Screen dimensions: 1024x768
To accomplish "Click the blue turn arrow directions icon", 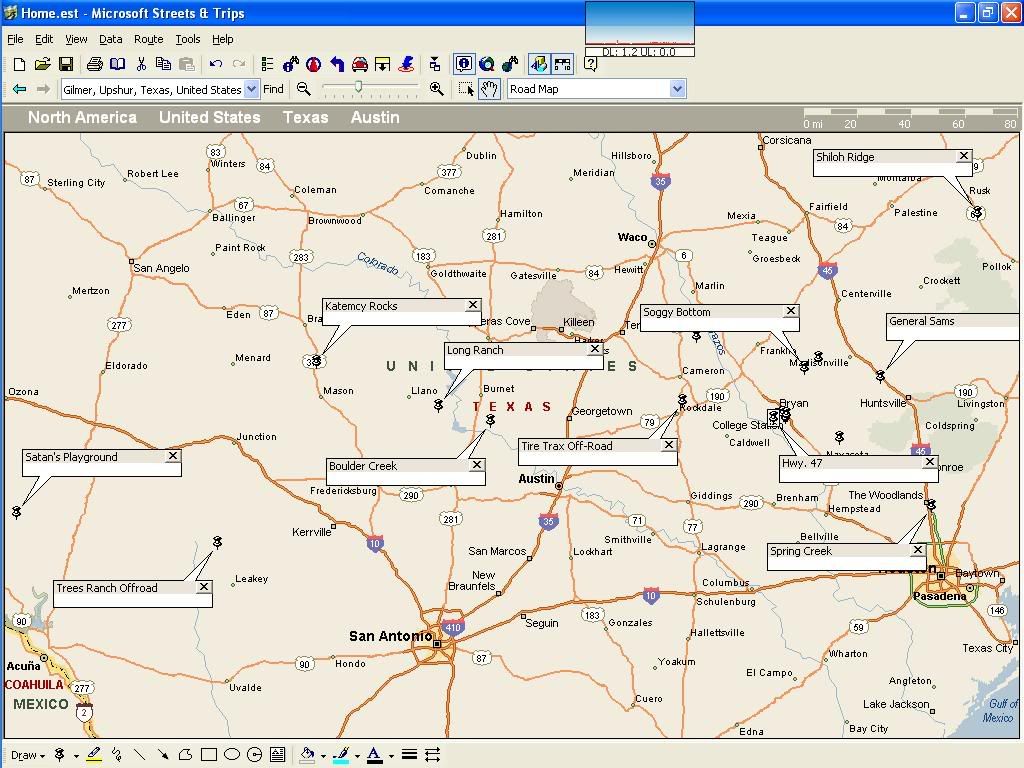I will [337, 64].
